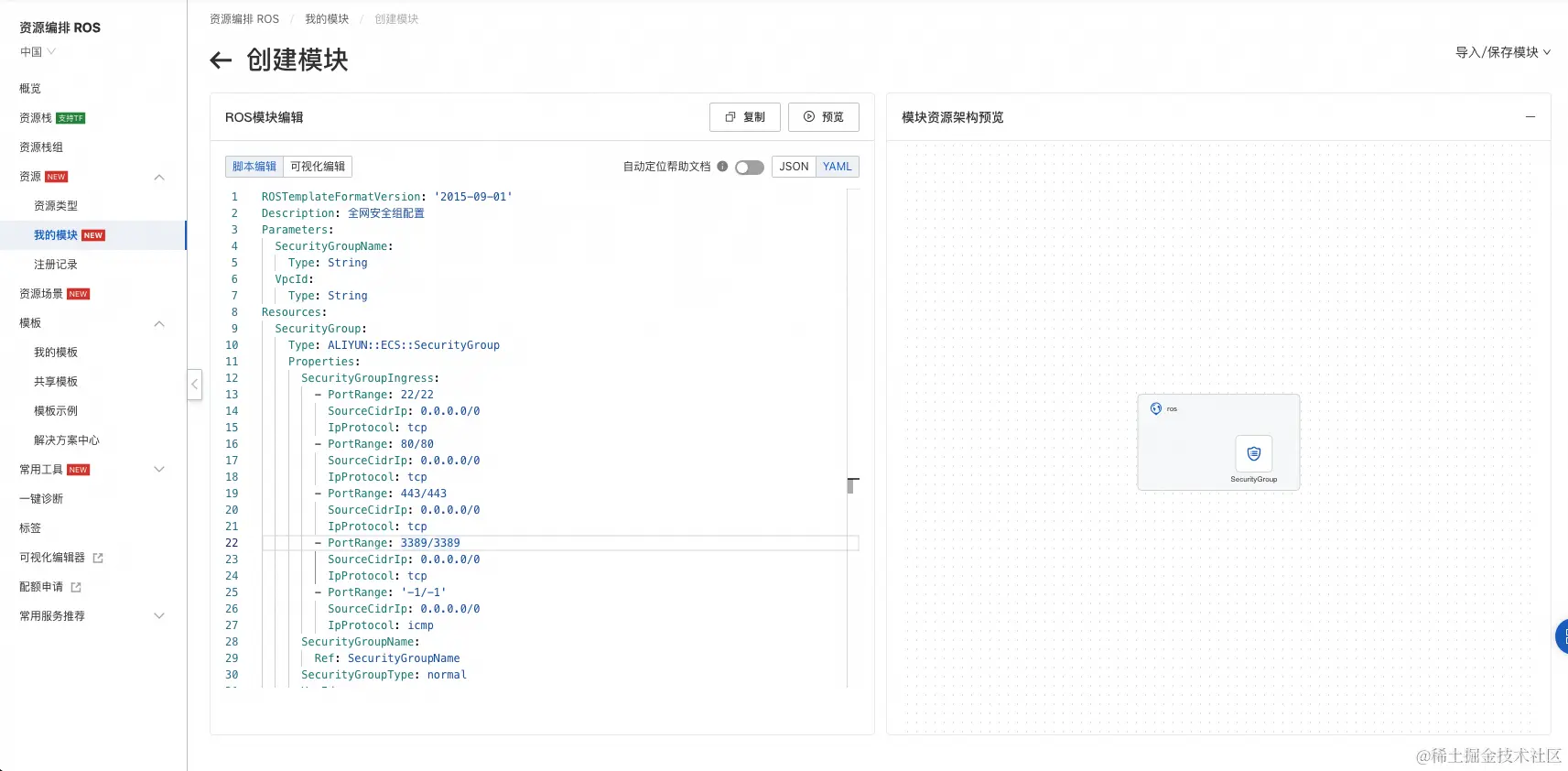Select the 脚本编辑 tab
The width and height of the screenshot is (1568, 771).
click(254, 167)
